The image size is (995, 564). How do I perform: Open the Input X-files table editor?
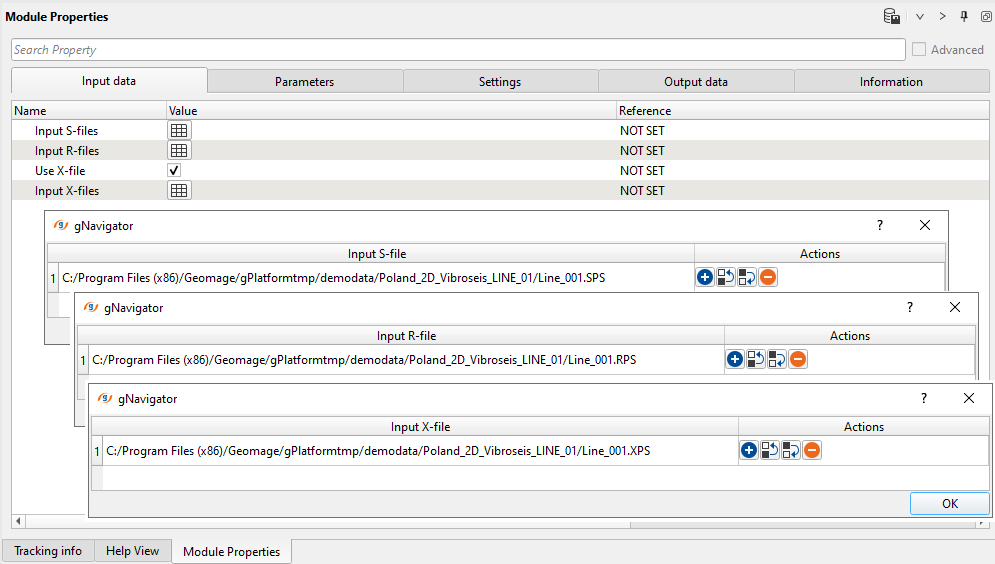click(x=179, y=191)
